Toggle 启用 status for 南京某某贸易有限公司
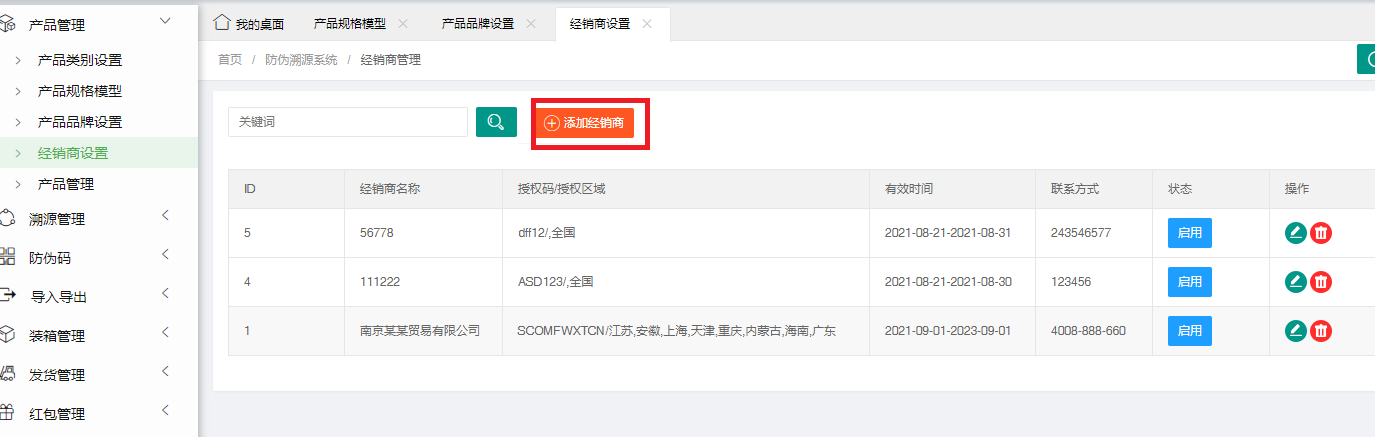 1189,331
